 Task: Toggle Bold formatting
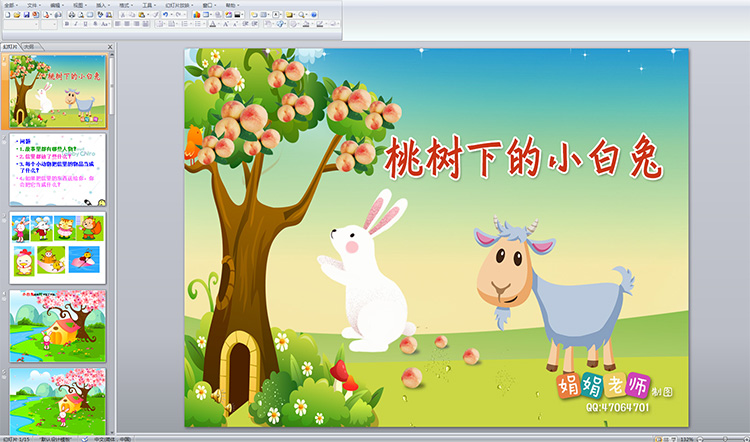(67, 24)
